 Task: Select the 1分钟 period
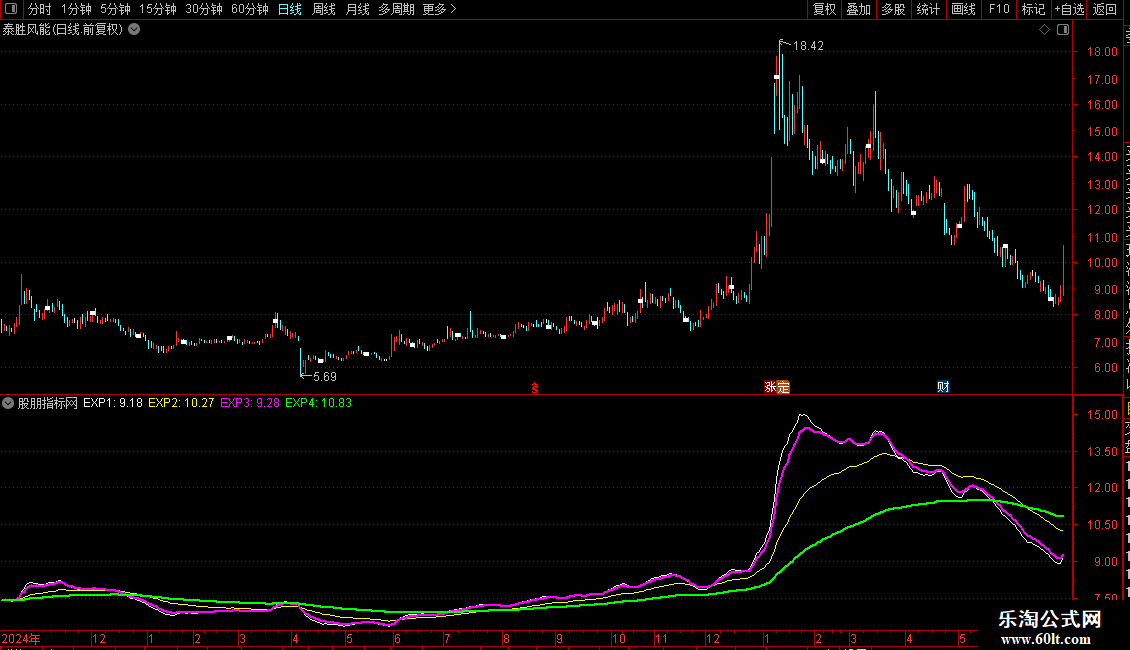tap(76, 9)
